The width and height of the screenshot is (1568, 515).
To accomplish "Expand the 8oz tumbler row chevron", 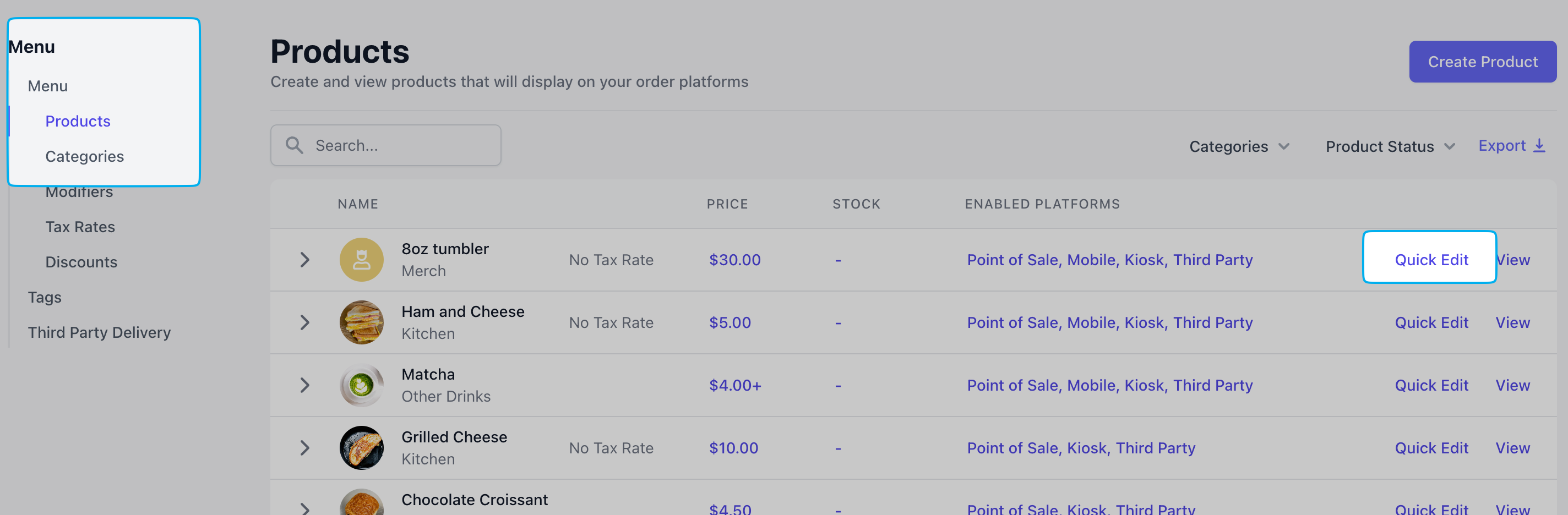I will [305, 260].
